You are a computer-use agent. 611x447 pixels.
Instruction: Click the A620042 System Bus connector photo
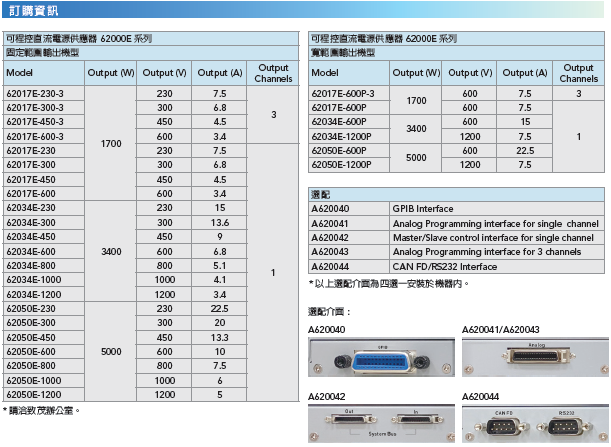click(381, 424)
